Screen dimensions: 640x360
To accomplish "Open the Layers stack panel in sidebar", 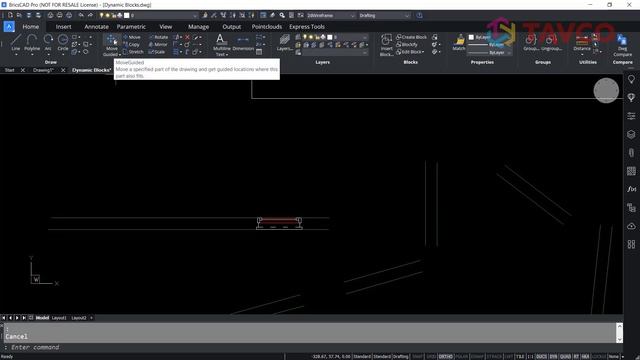I will (x=631, y=134).
